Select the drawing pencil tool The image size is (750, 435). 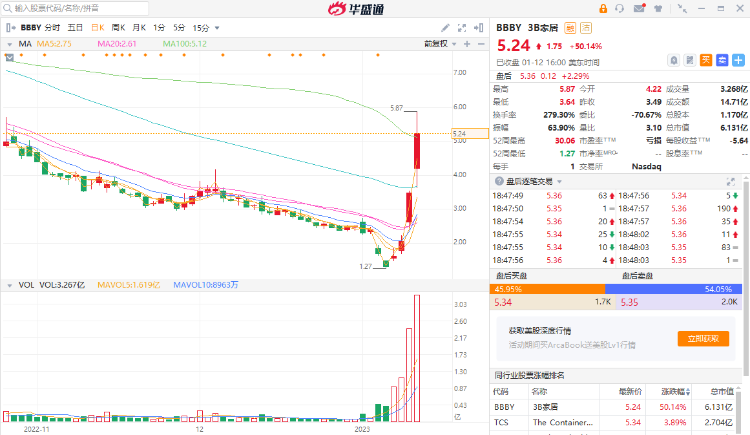pyautogui.click(x=445, y=28)
